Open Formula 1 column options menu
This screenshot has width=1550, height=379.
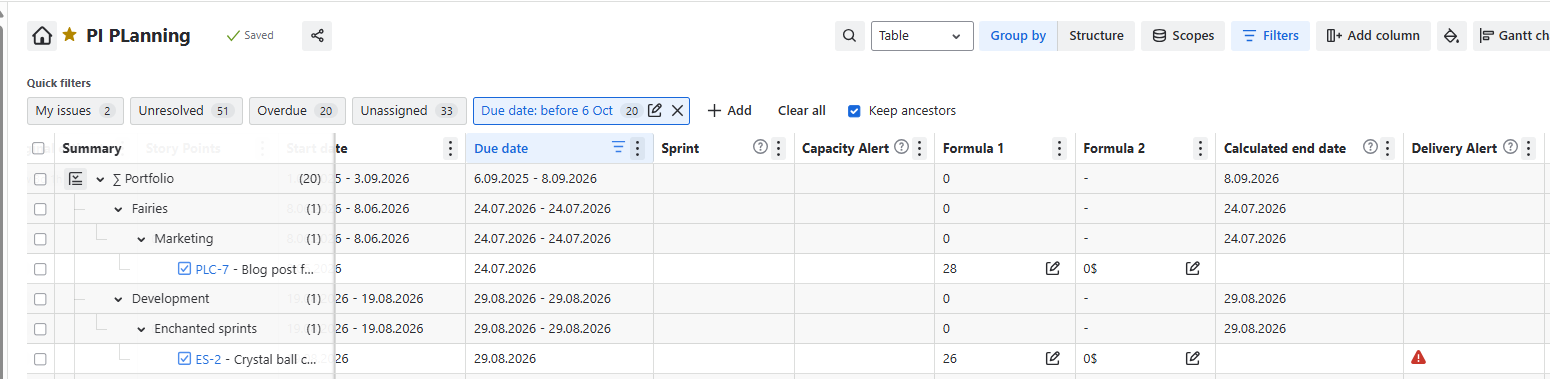(1060, 148)
